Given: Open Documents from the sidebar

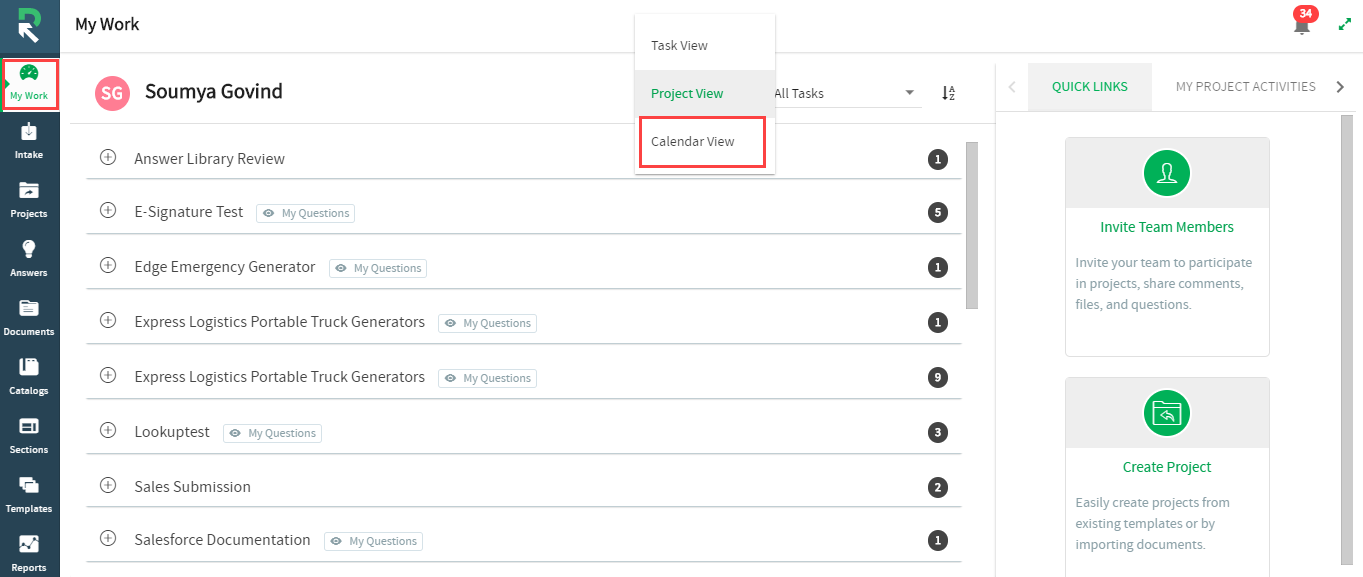Looking at the screenshot, I should click(29, 316).
